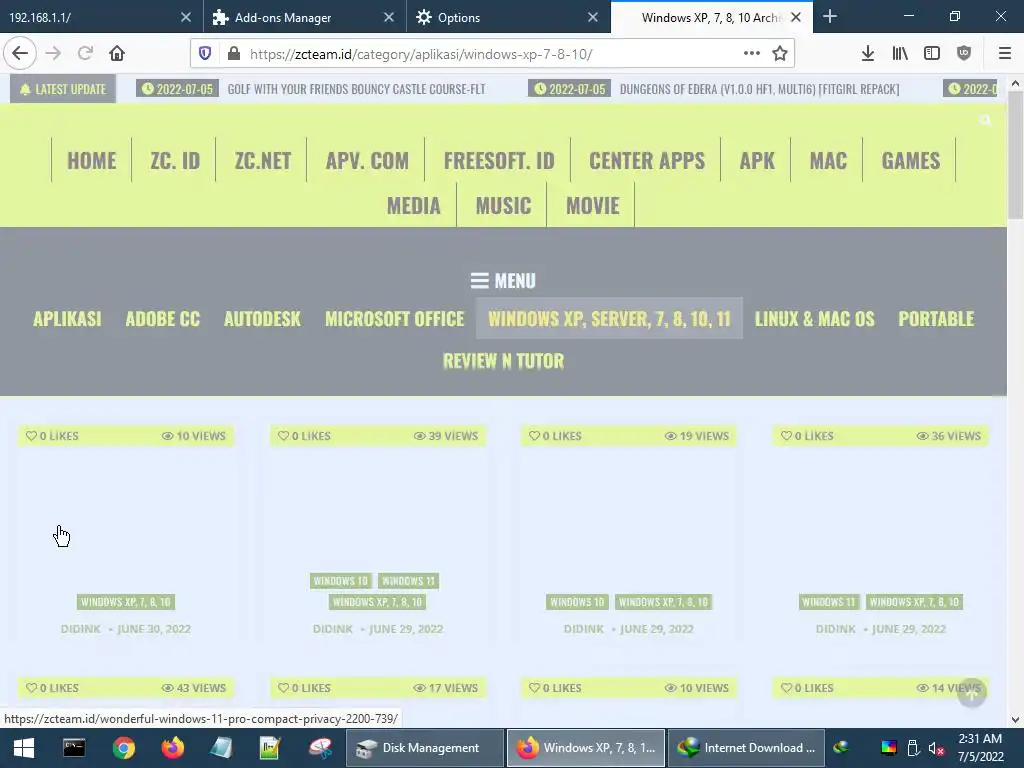Open the ZC. ID navigation item
The width and height of the screenshot is (1024, 768).
[x=175, y=161]
